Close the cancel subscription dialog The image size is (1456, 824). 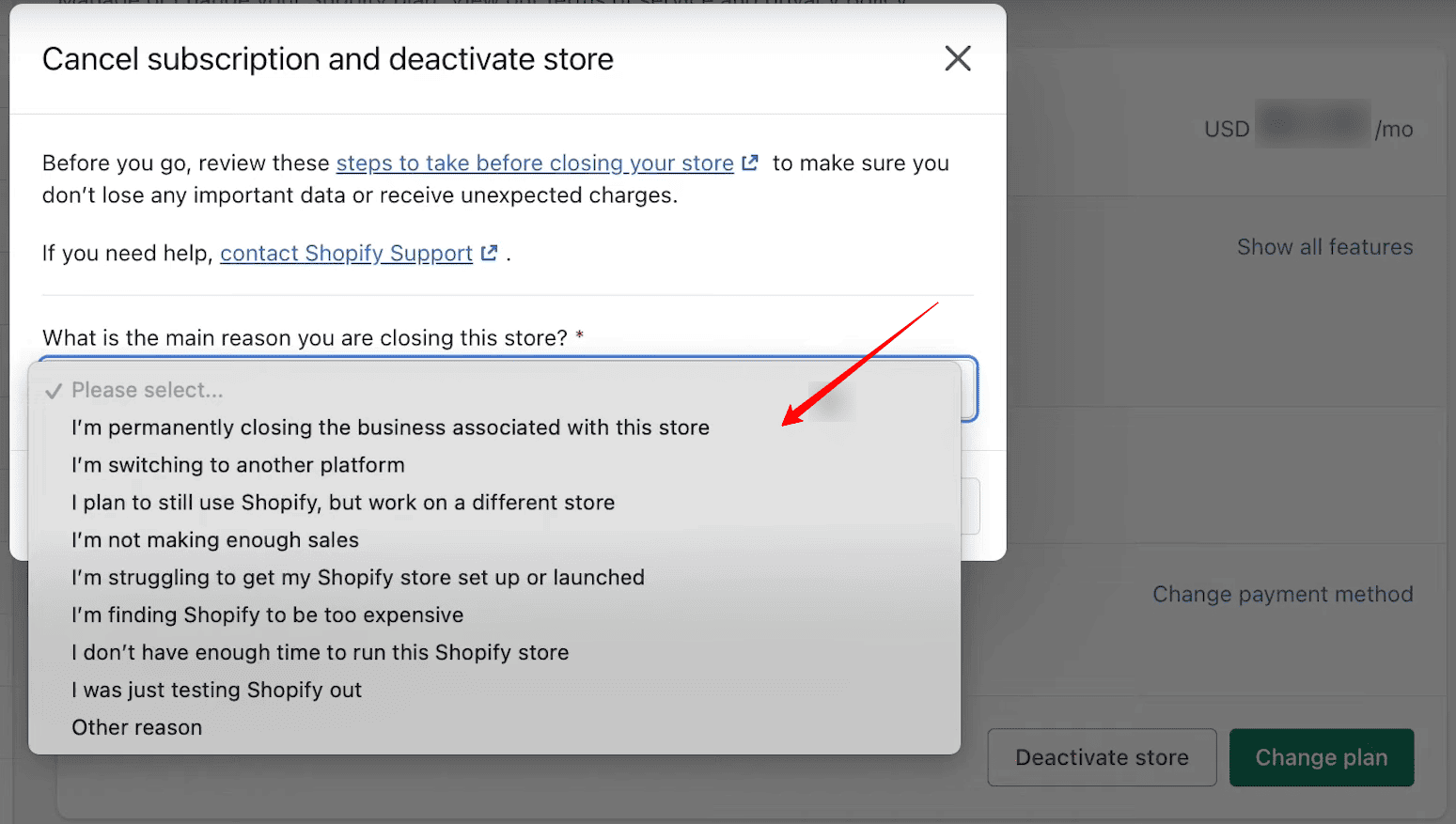pos(957,58)
